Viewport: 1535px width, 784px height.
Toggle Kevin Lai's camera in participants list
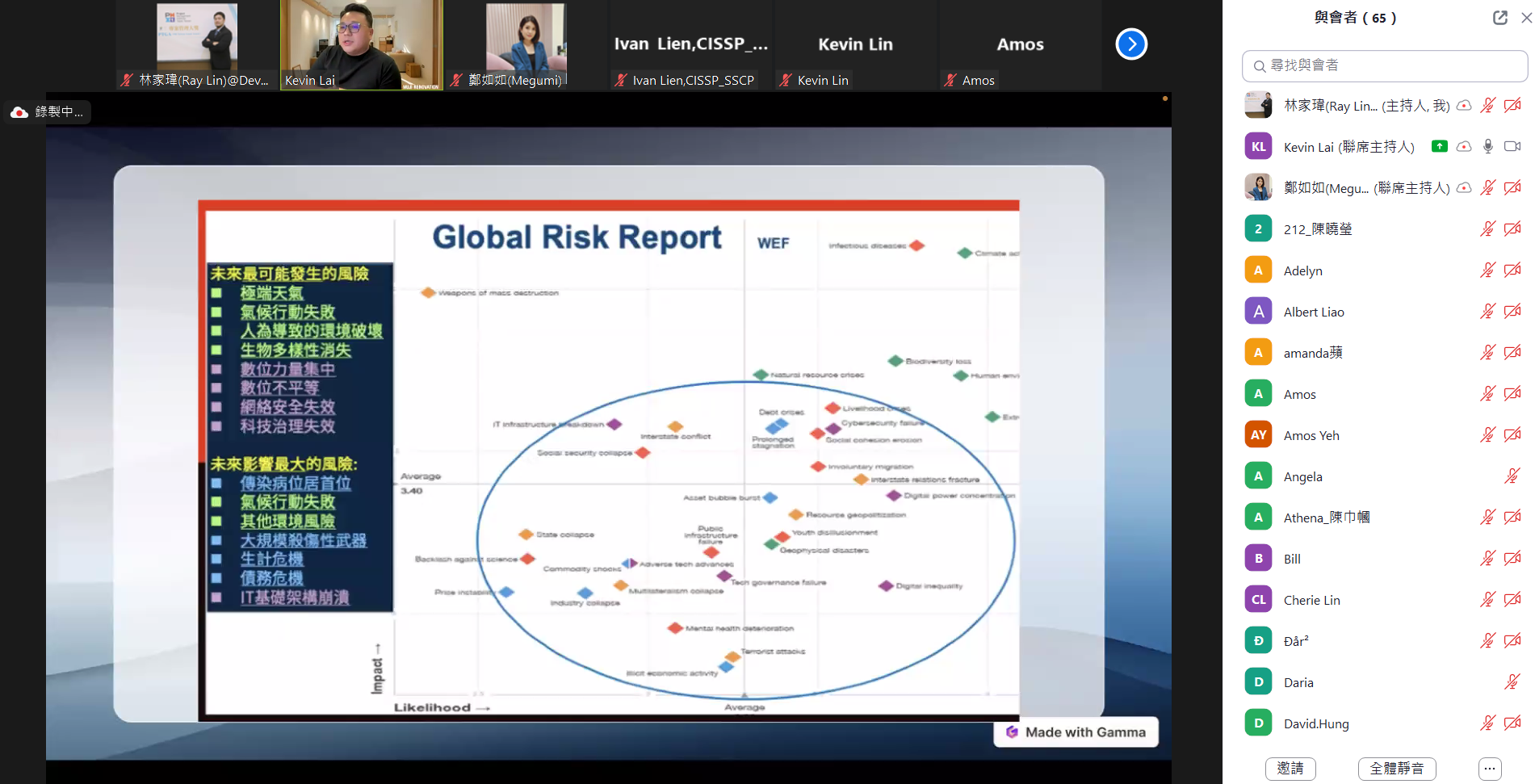click(x=1512, y=146)
